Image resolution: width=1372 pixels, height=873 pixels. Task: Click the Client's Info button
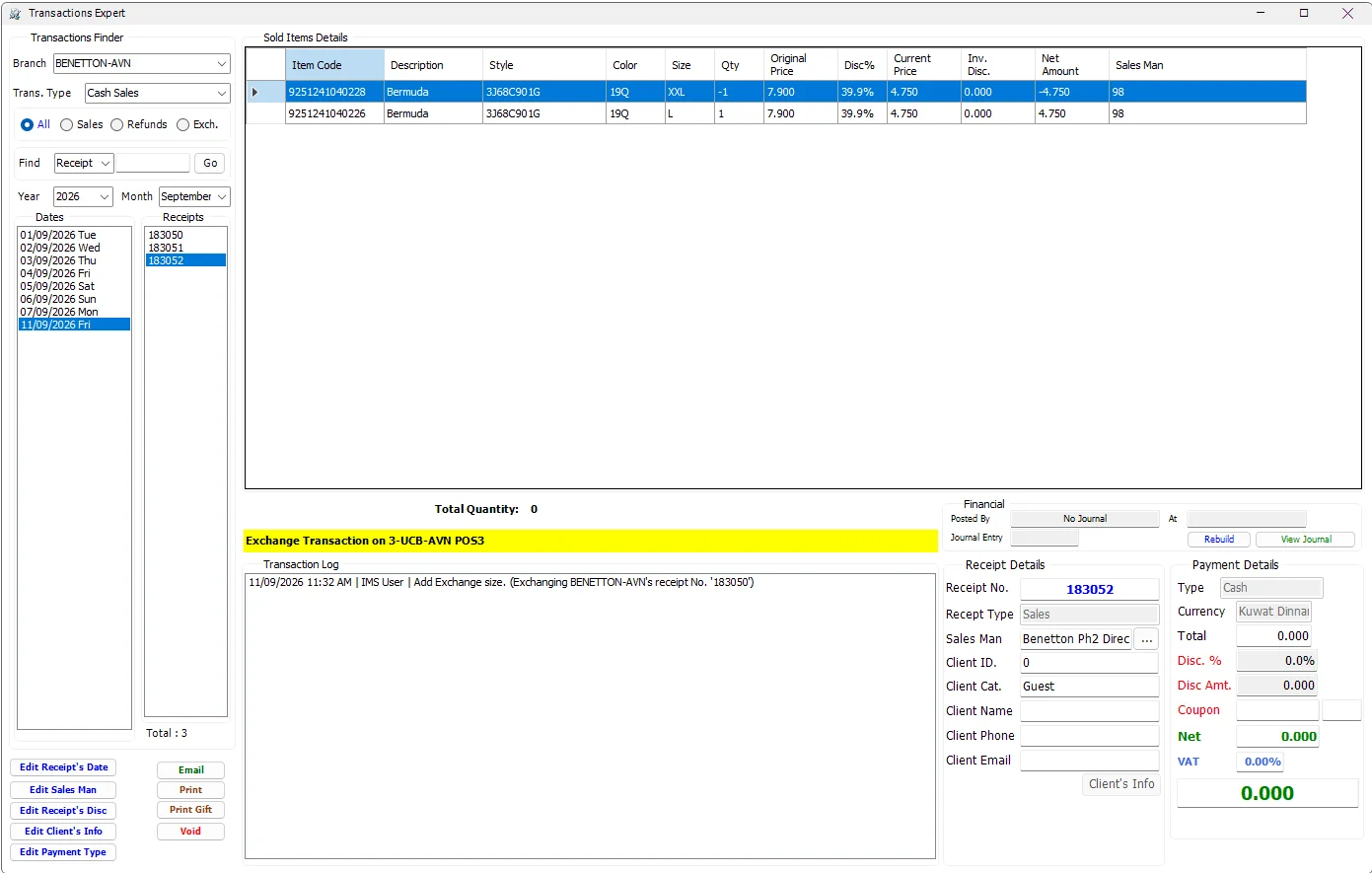[x=1121, y=784]
